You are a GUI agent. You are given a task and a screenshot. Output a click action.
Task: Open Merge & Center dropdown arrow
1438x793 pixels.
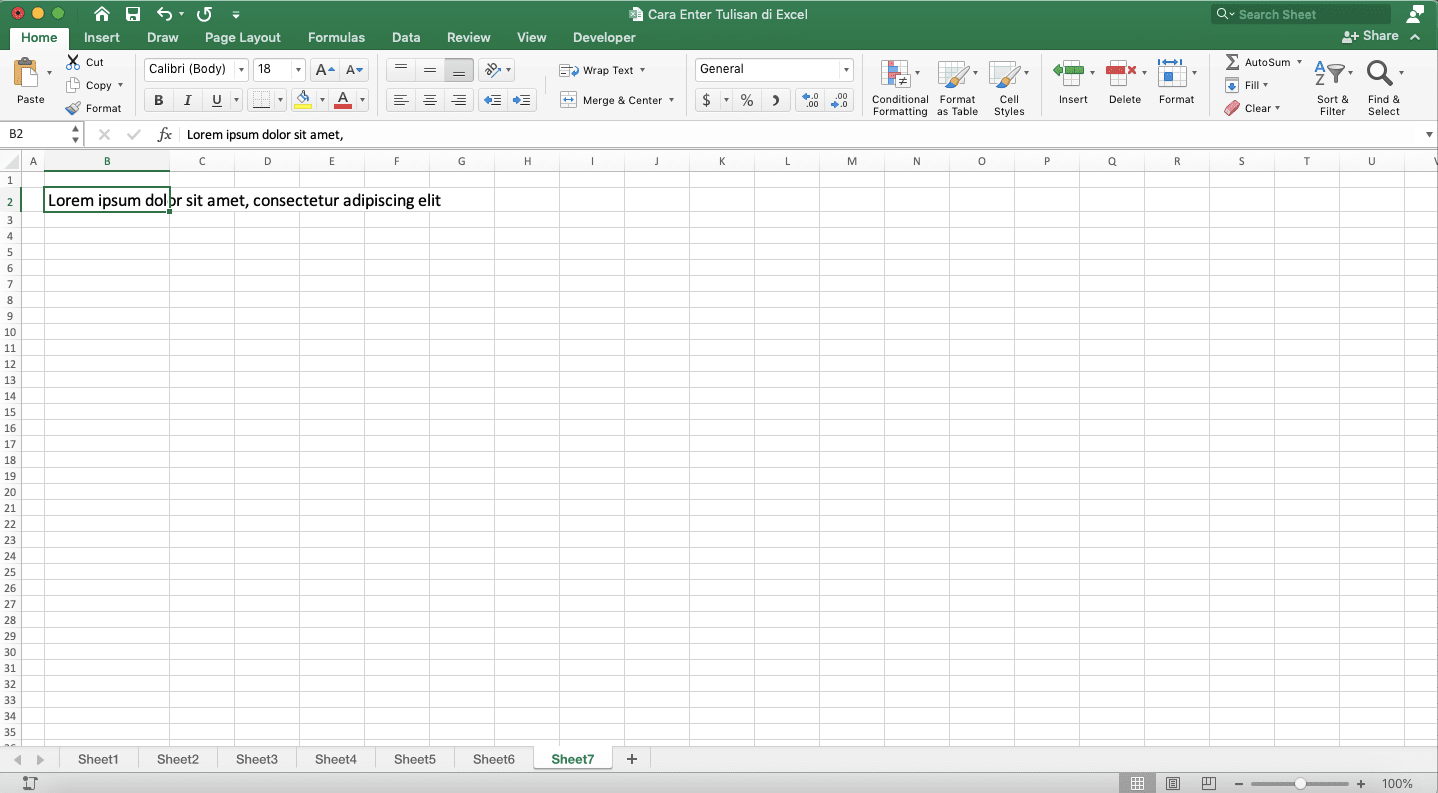(x=671, y=100)
